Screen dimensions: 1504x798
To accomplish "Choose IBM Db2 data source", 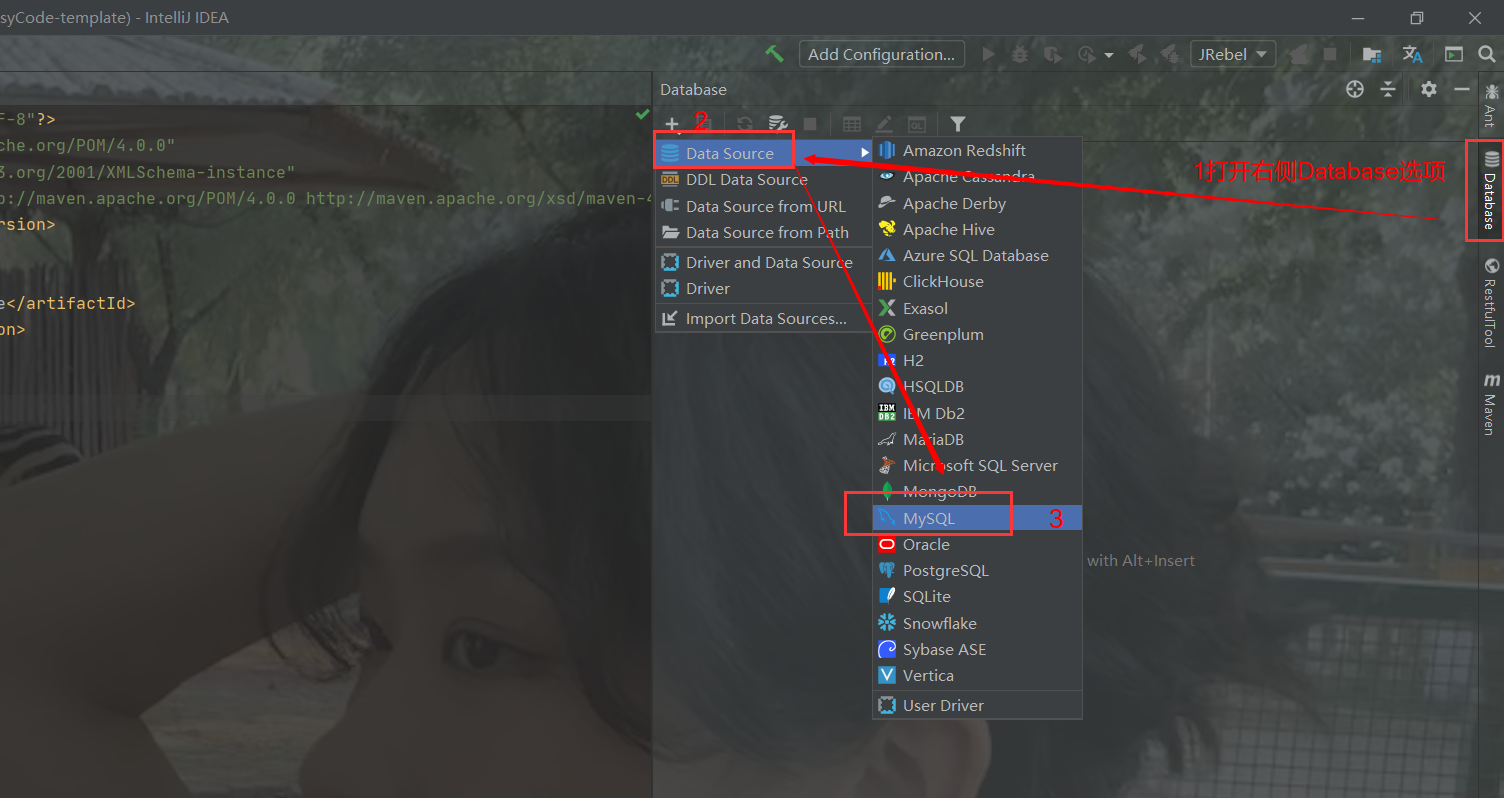I will coord(977,413).
